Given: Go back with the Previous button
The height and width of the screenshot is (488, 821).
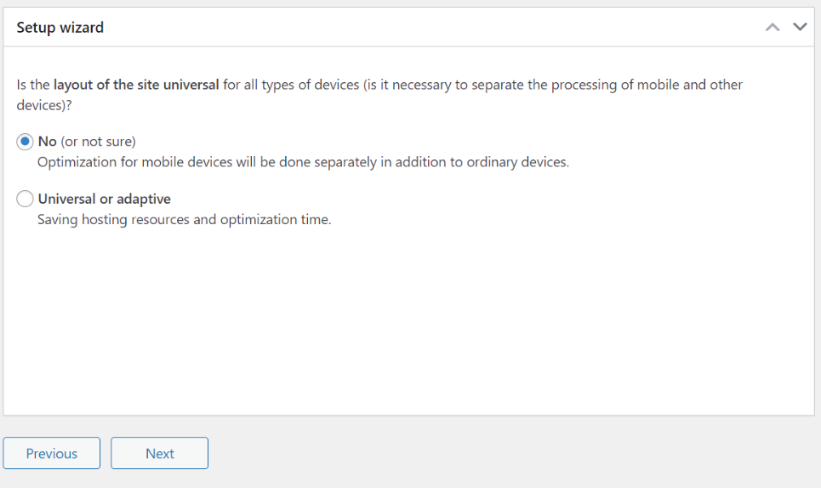Looking at the screenshot, I should click(x=51, y=453).
